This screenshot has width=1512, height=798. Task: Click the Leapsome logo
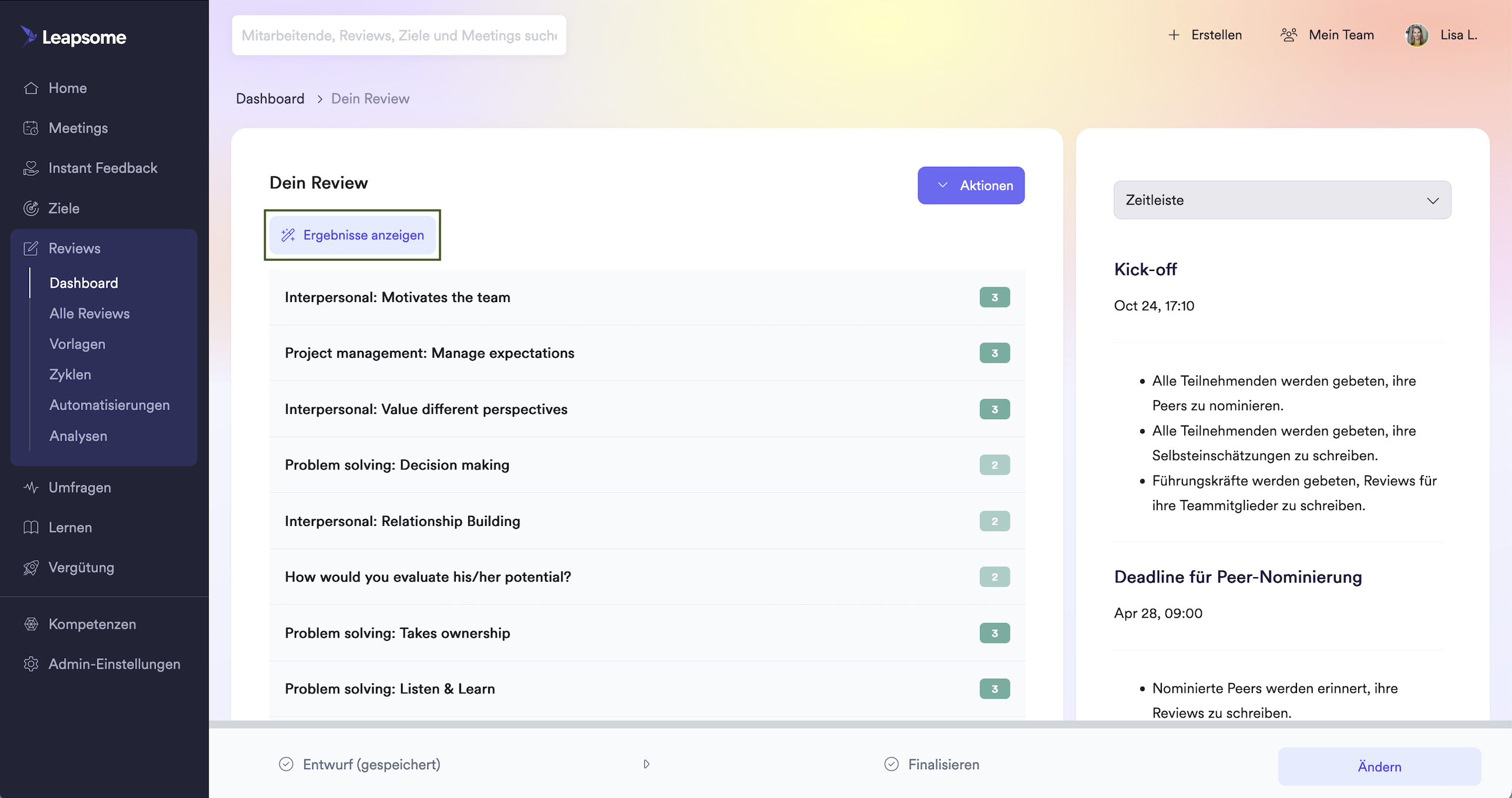(x=73, y=36)
